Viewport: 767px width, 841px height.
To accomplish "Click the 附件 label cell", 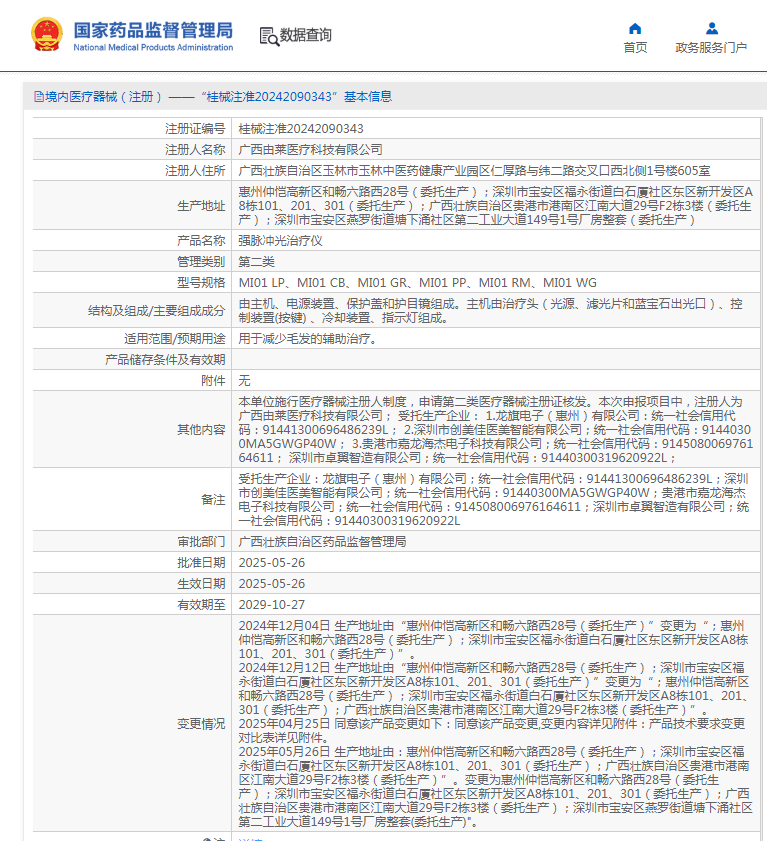I will point(132,380).
